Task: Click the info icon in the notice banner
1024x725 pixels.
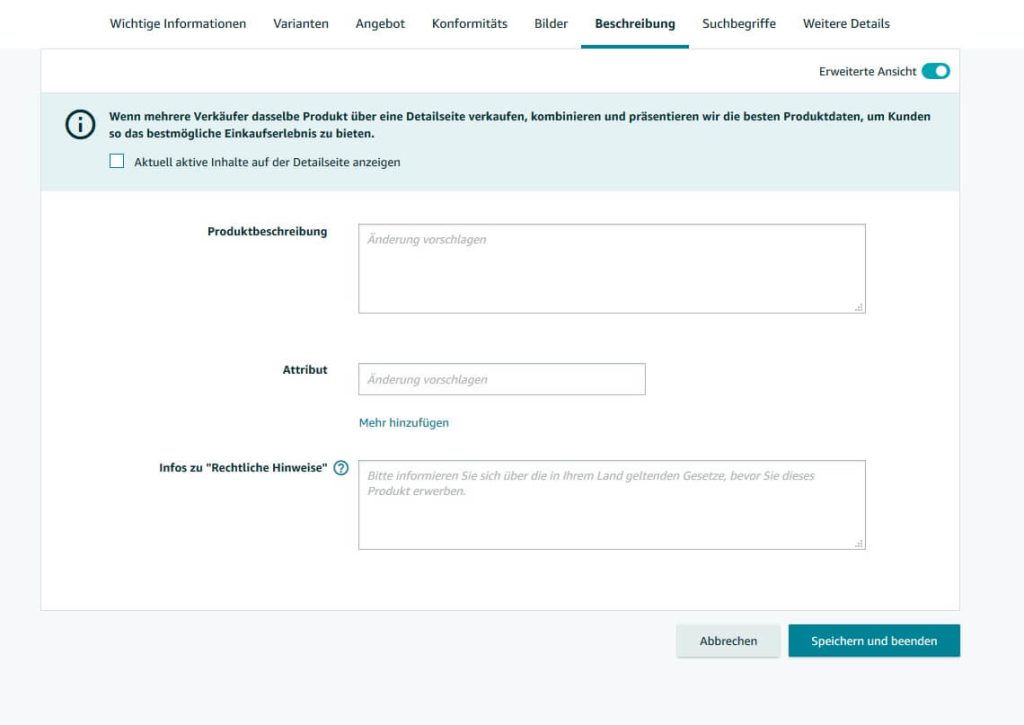Action: [x=79, y=124]
